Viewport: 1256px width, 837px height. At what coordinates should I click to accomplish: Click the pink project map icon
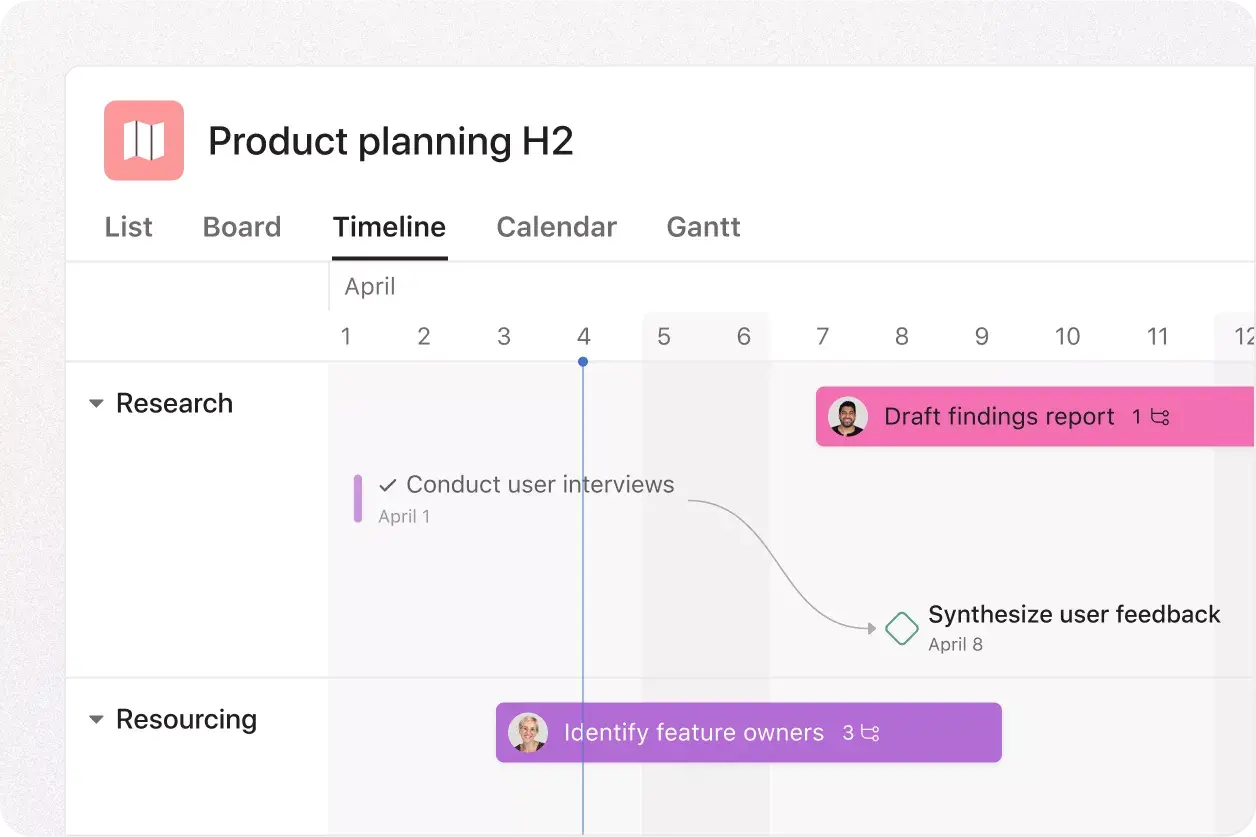(143, 140)
